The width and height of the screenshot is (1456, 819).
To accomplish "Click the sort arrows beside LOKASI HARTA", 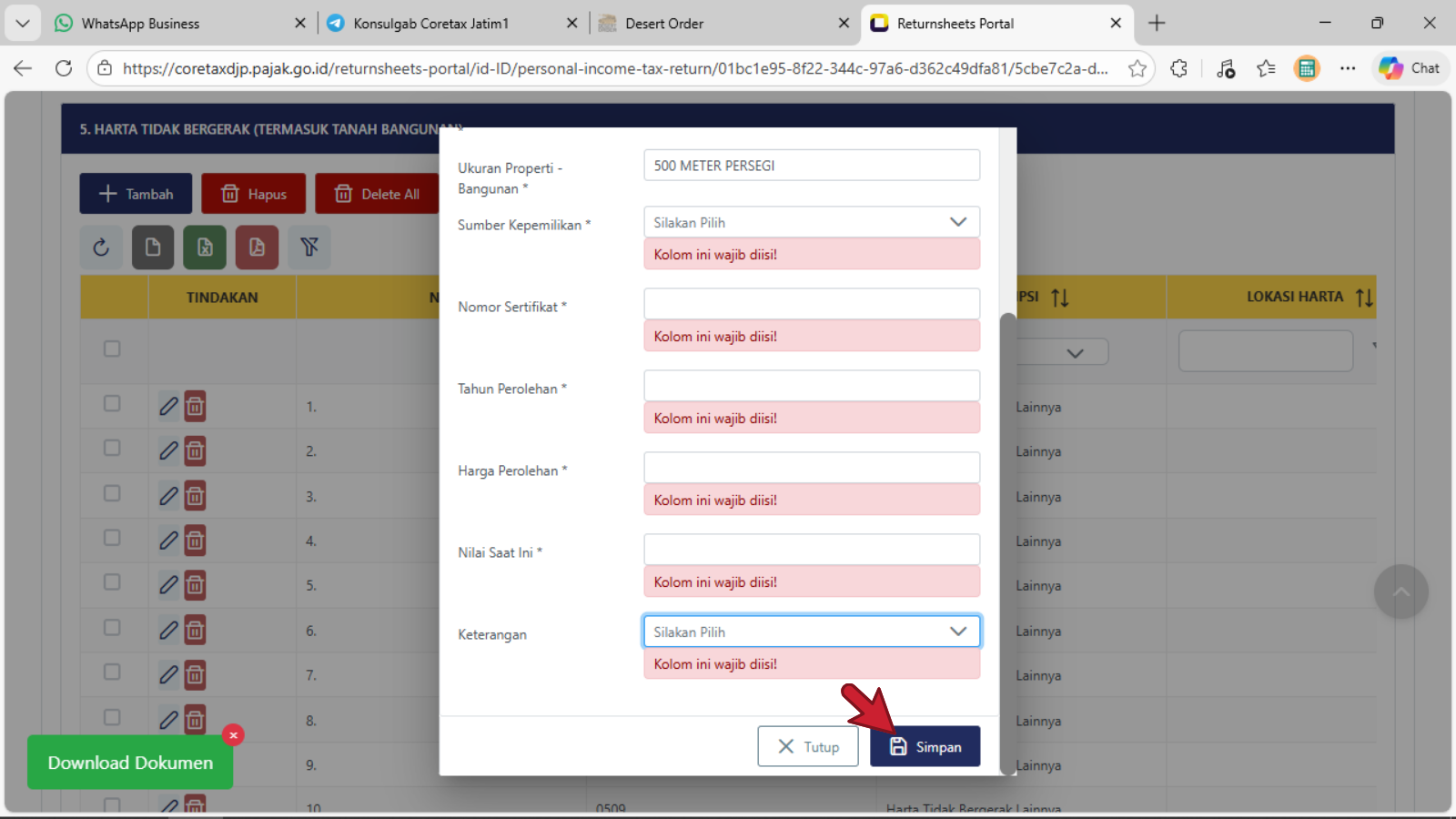I will 1363,298.
